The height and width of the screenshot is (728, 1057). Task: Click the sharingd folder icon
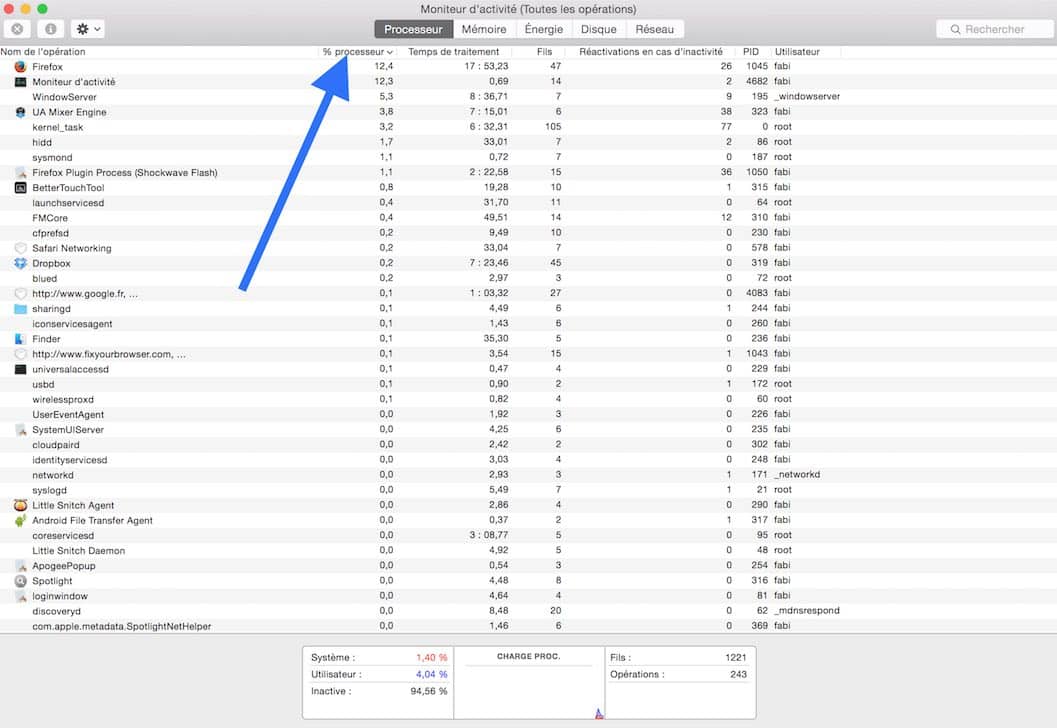tap(20, 309)
